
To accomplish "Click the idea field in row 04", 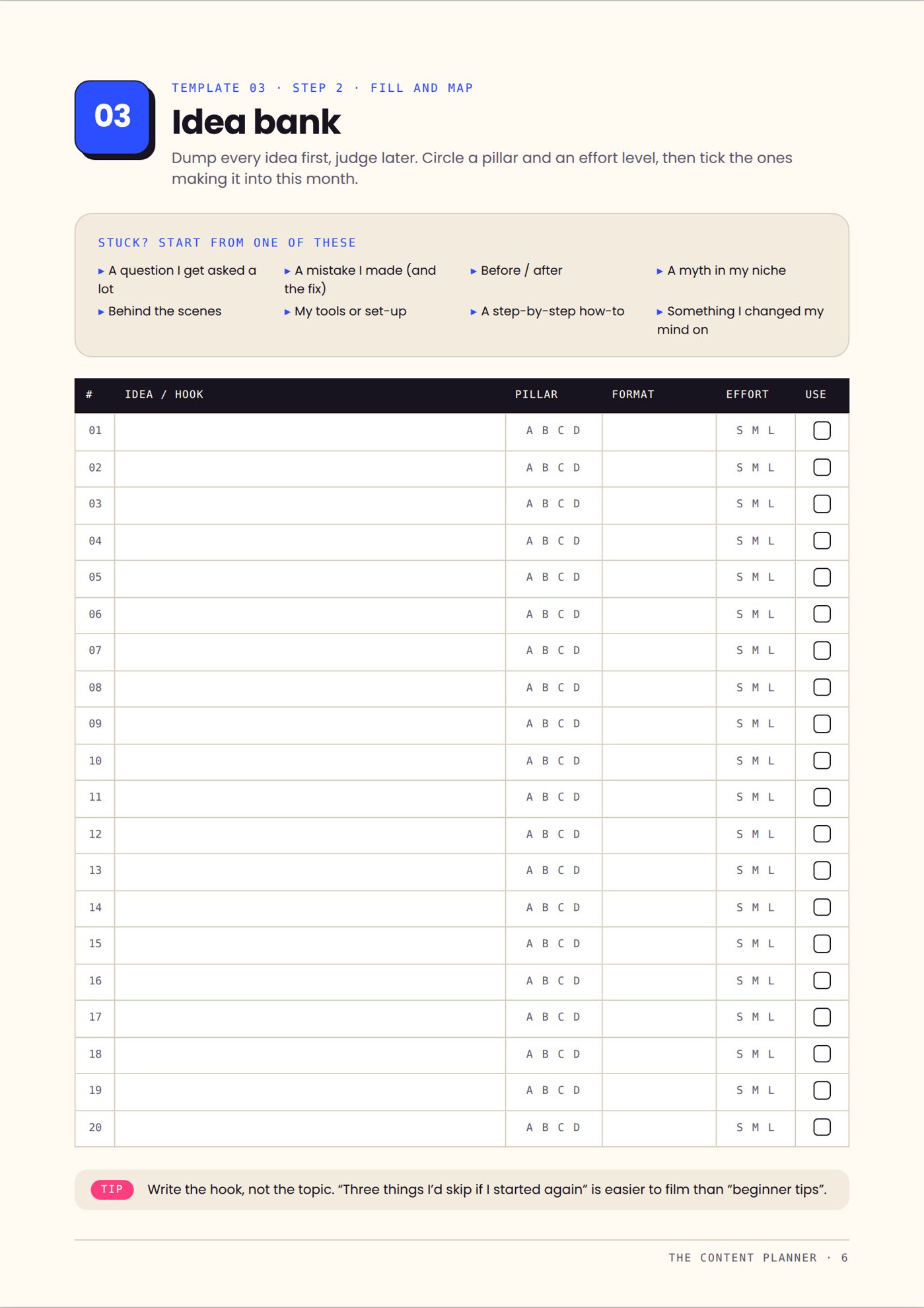I will (310, 542).
